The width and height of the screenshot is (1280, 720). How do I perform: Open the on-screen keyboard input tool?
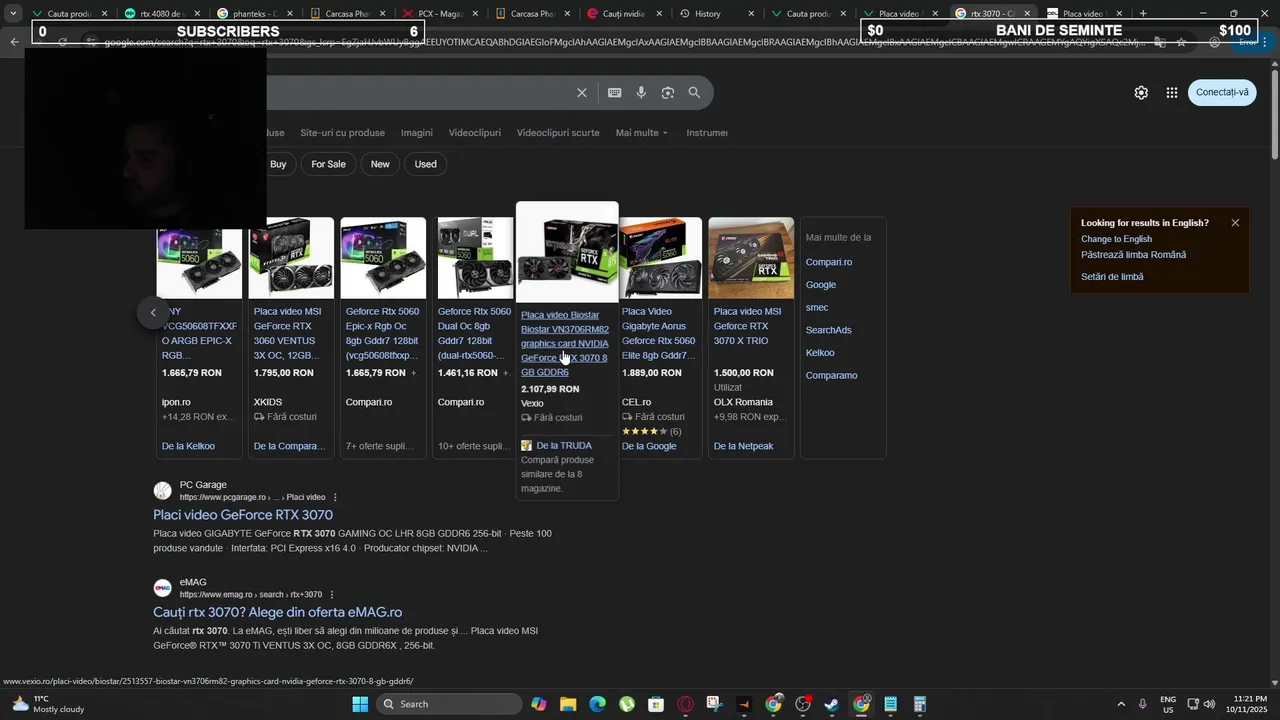point(614,93)
